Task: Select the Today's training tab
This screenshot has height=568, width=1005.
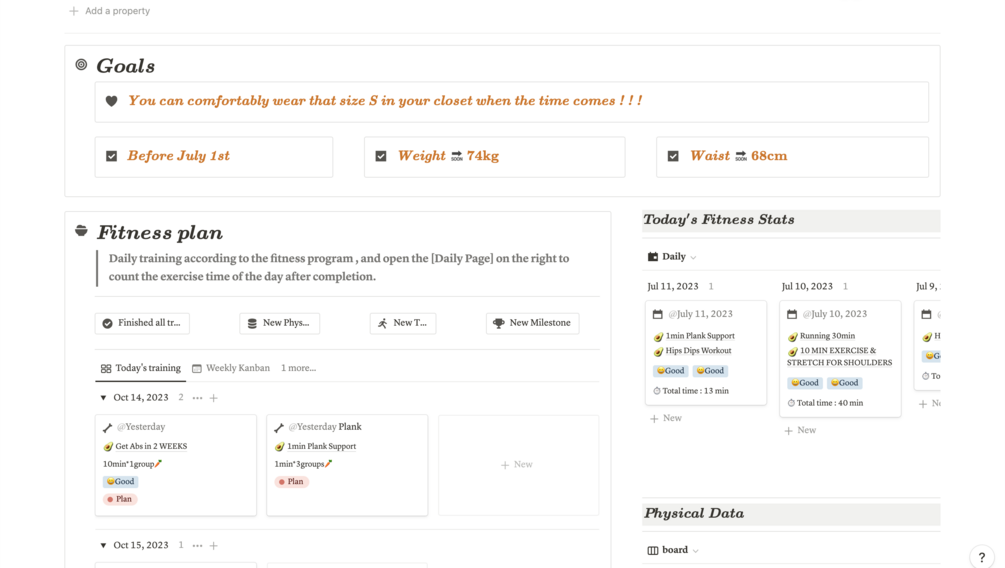Action: [141, 368]
